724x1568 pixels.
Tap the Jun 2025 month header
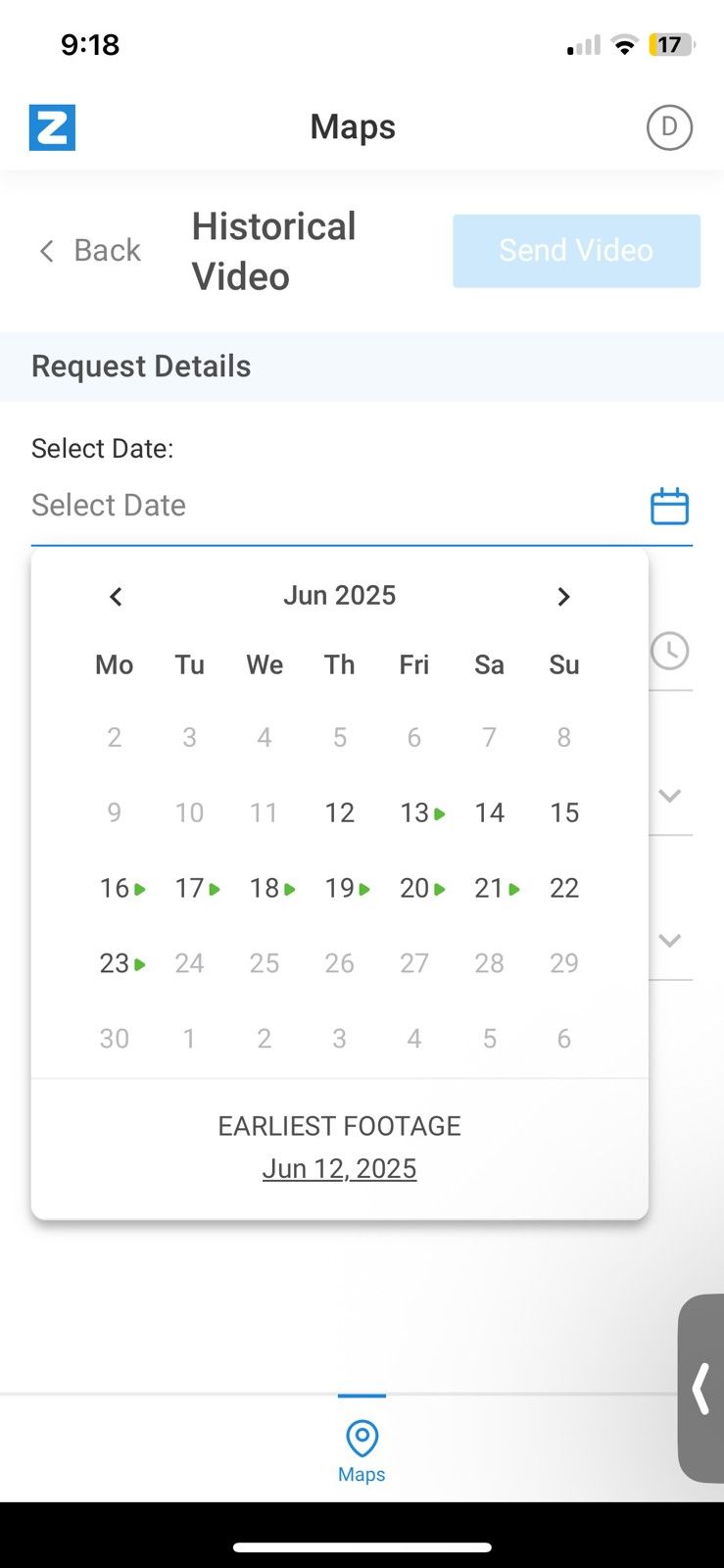click(x=339, y=596)
